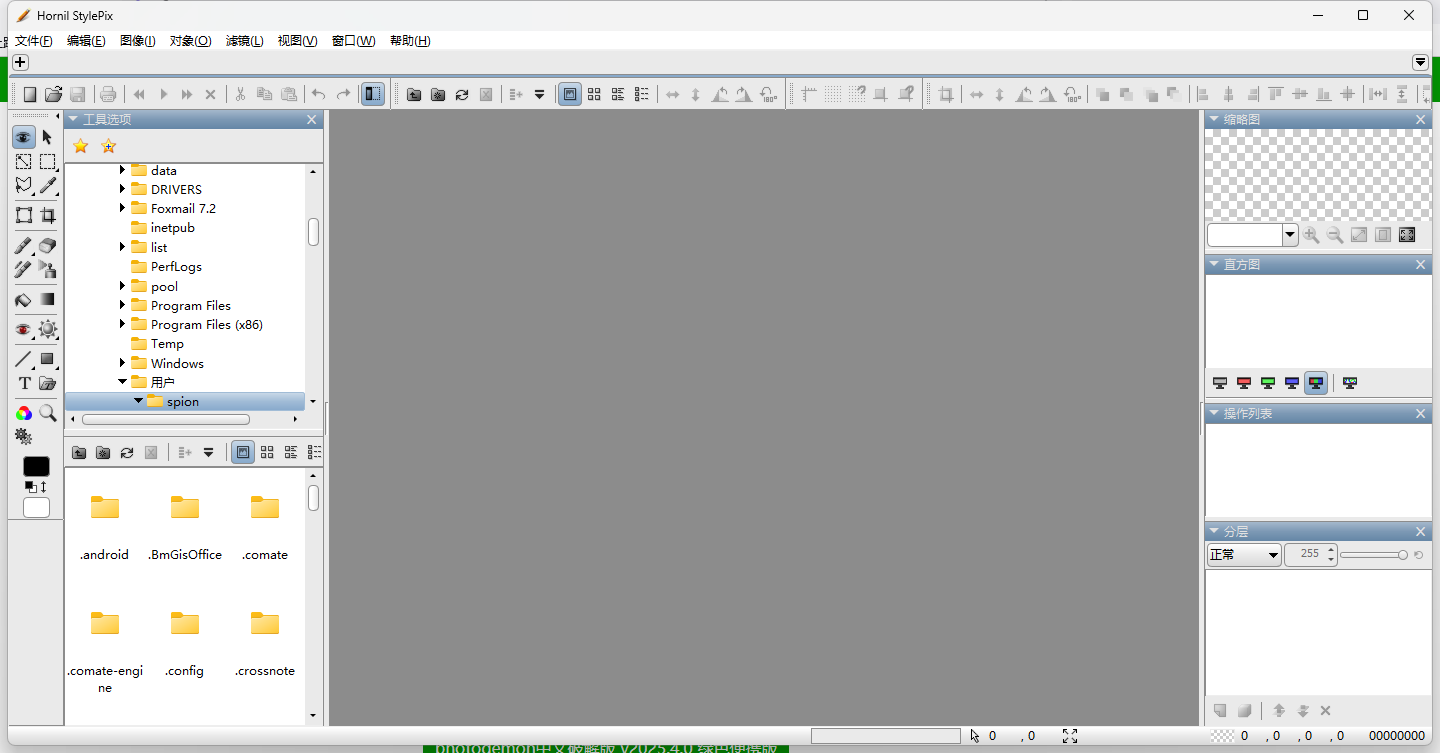This screenshot has height=753, width=1440.
Task: Open the thumbnail zoom level dropdown
Action: (1290, 235)
